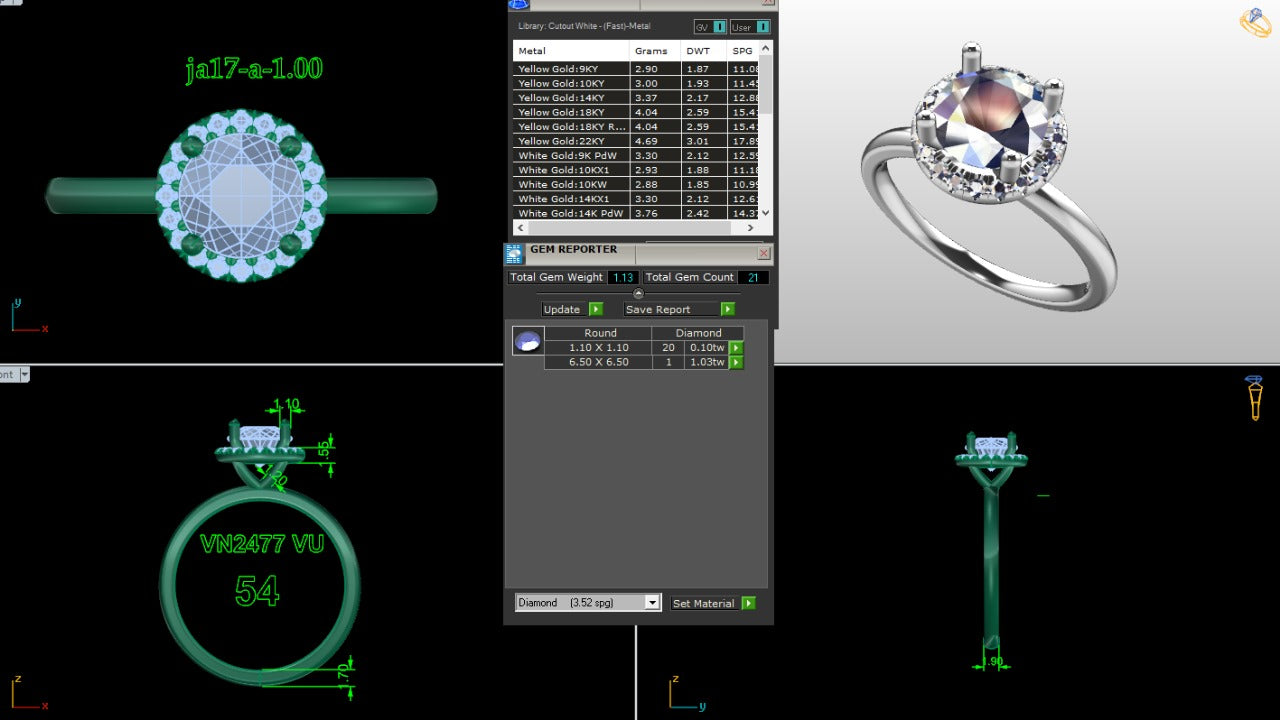1280x720 pixels.
Task: Select the White Gold:10KX1 row
Action: [636, 170]
